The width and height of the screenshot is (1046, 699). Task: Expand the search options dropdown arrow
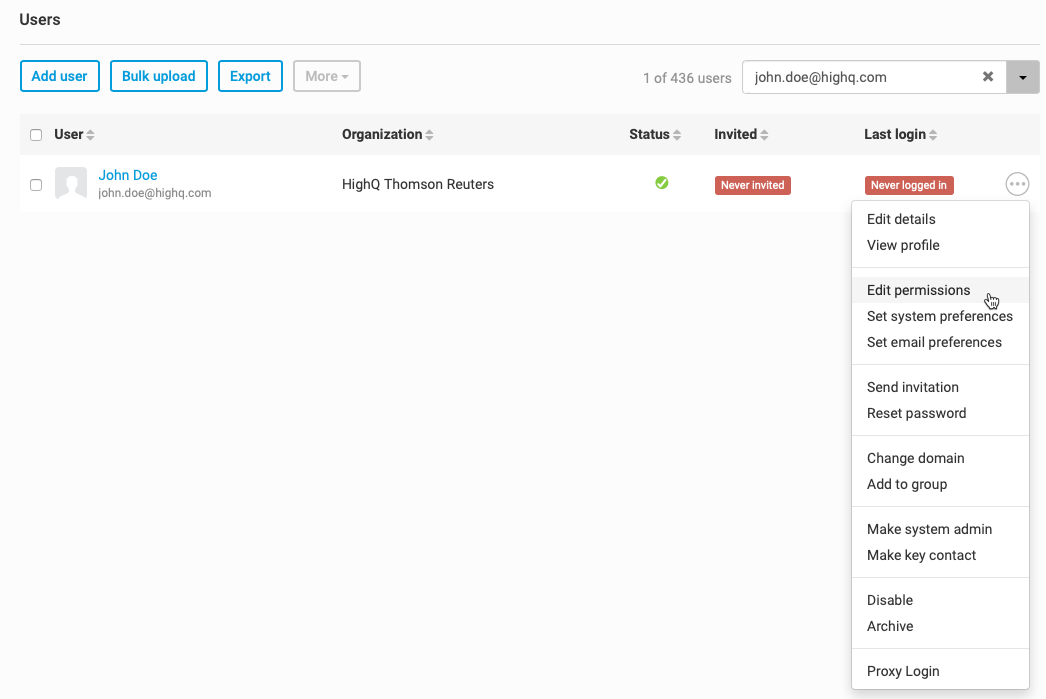(1022, 77)
